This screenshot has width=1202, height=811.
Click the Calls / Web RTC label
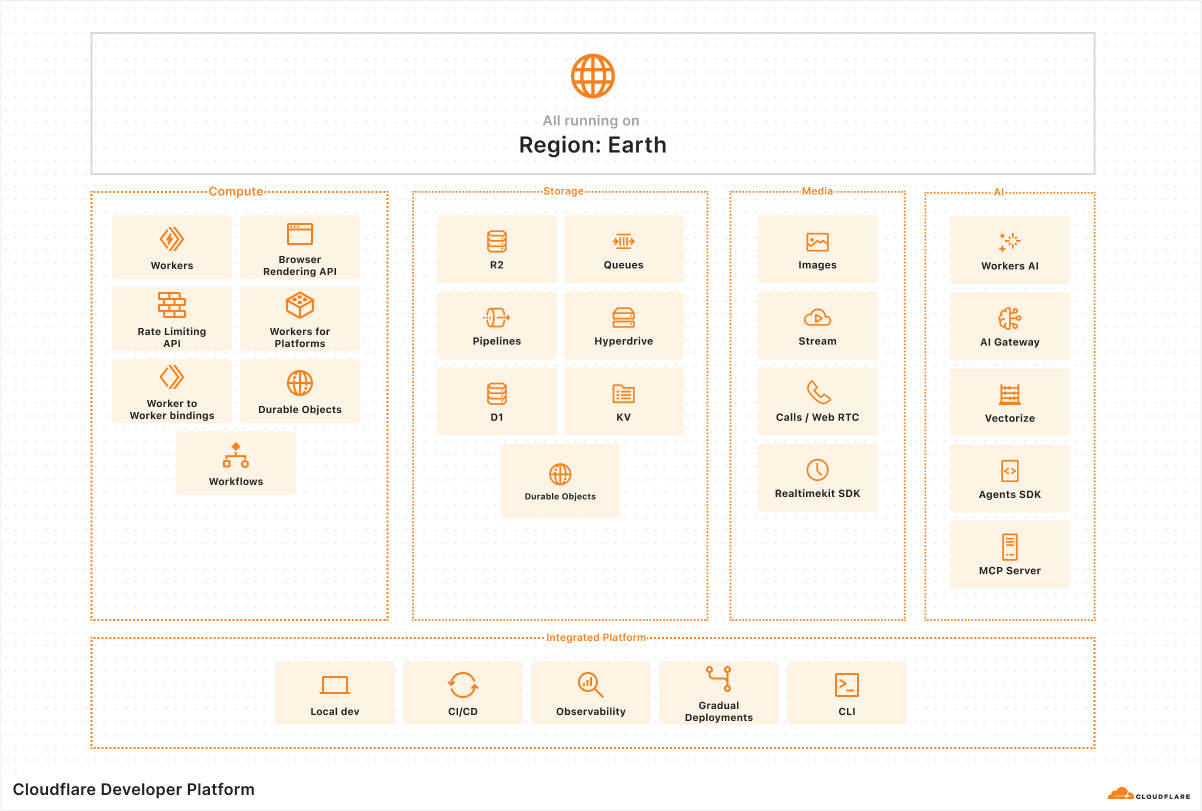[818, 418]
